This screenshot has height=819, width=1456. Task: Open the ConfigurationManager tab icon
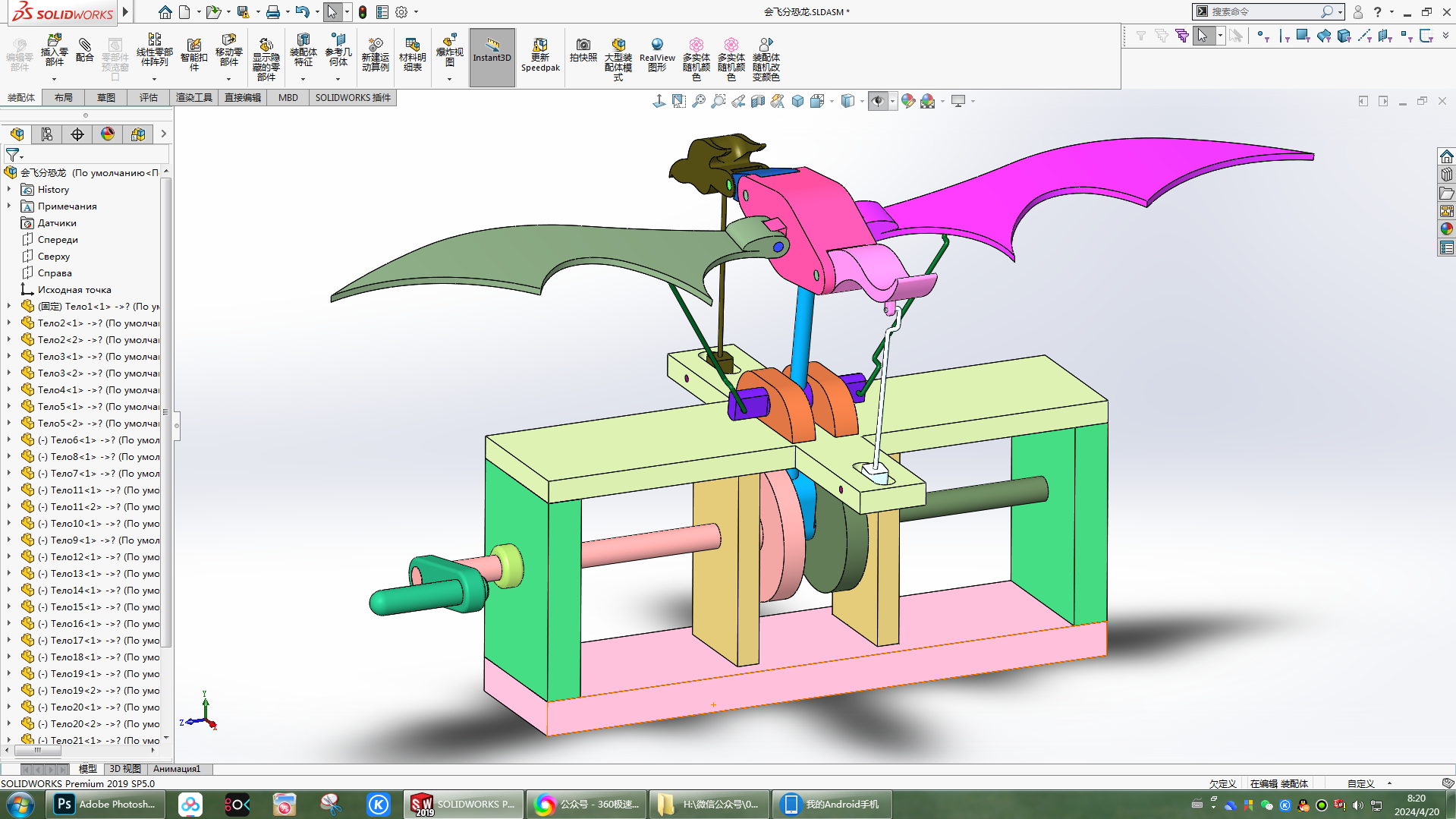point(47,134)
